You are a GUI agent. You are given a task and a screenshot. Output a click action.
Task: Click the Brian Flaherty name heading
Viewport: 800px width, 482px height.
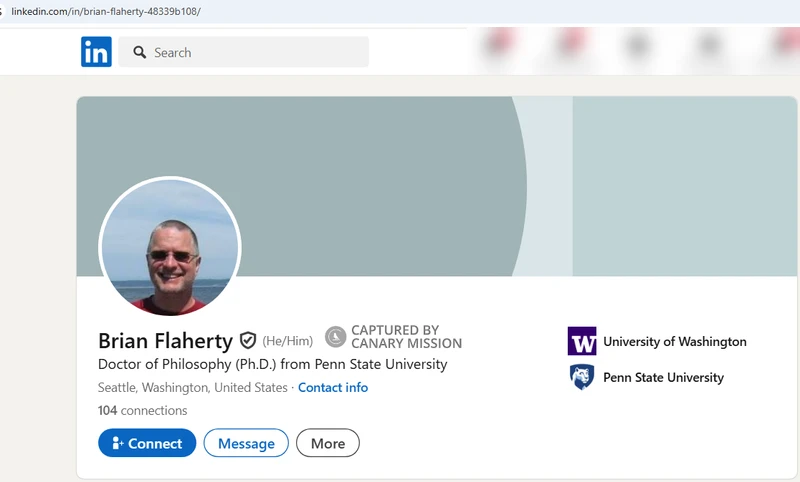click(165, 341)
